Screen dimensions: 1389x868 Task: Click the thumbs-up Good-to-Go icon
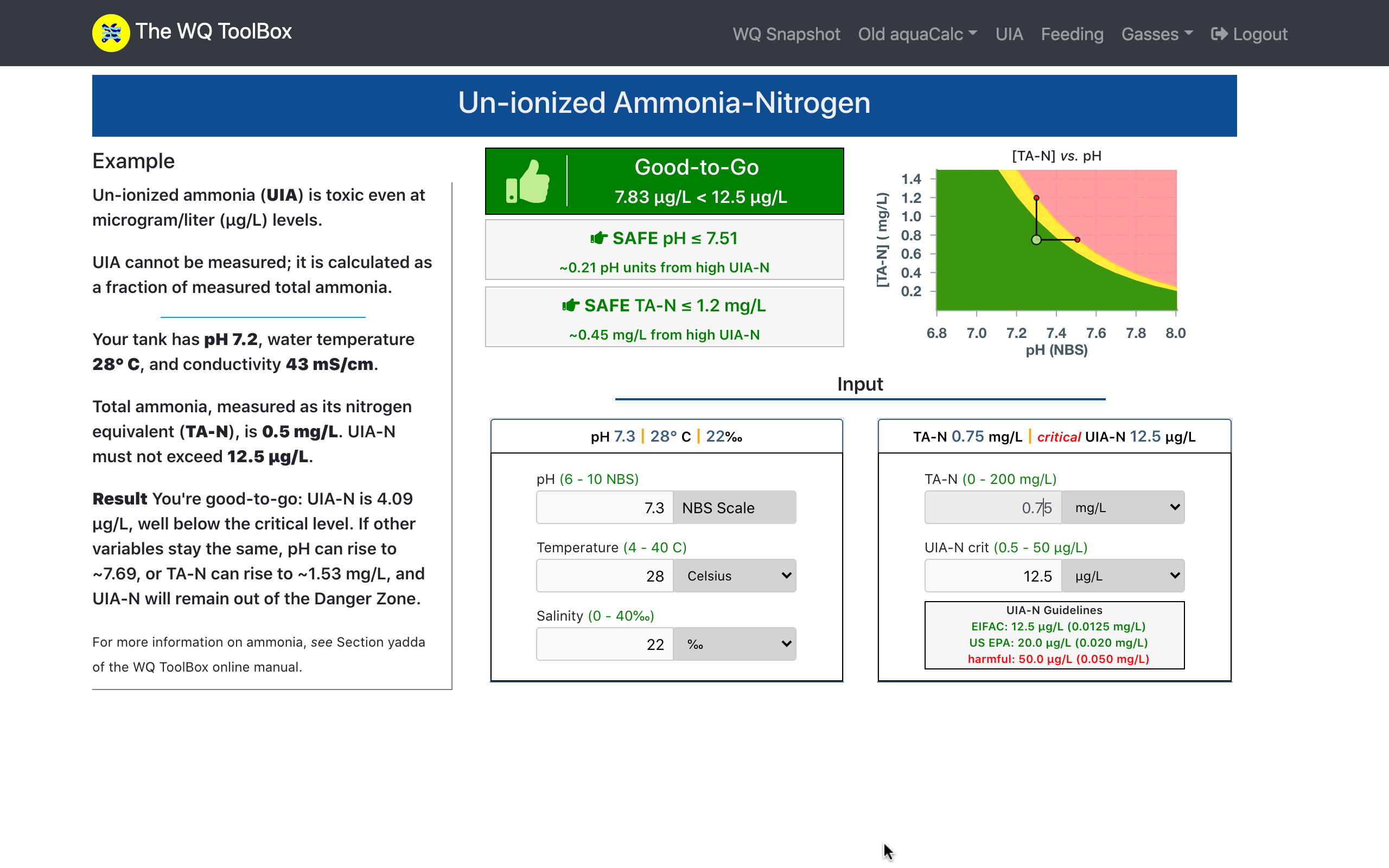point(527,181)
